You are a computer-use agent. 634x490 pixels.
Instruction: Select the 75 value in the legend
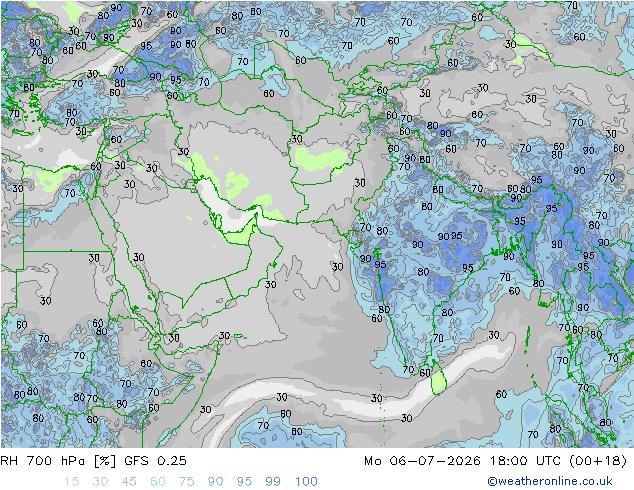(186, 482)
